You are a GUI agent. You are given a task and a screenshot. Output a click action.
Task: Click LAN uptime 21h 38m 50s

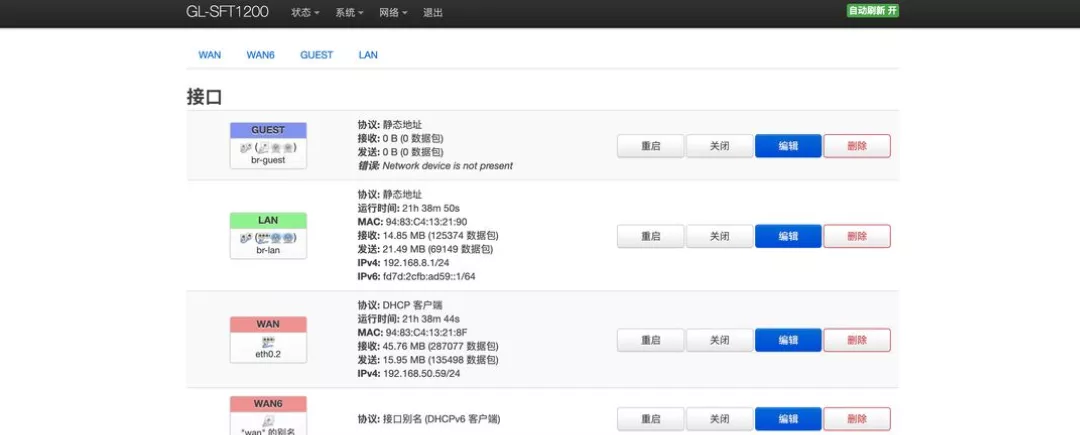point(430,208)
